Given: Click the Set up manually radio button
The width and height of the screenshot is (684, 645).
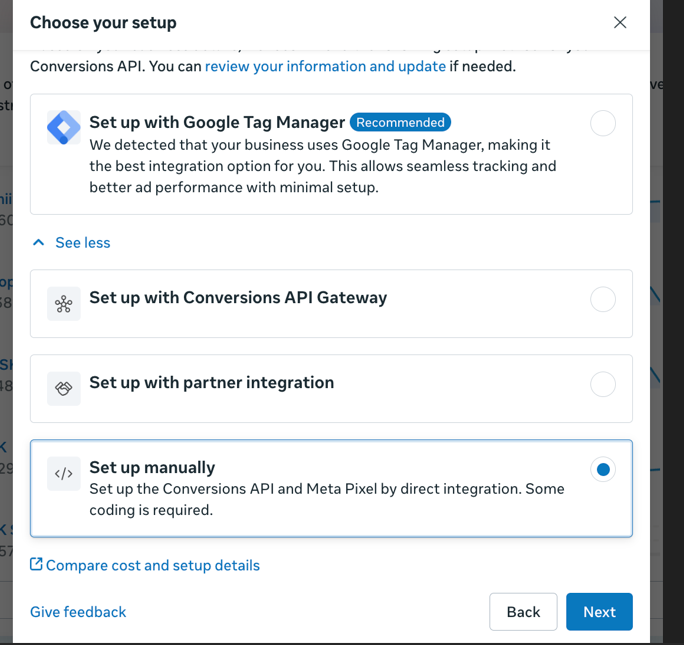Looking at the screenshot, I should click(603, 469).
